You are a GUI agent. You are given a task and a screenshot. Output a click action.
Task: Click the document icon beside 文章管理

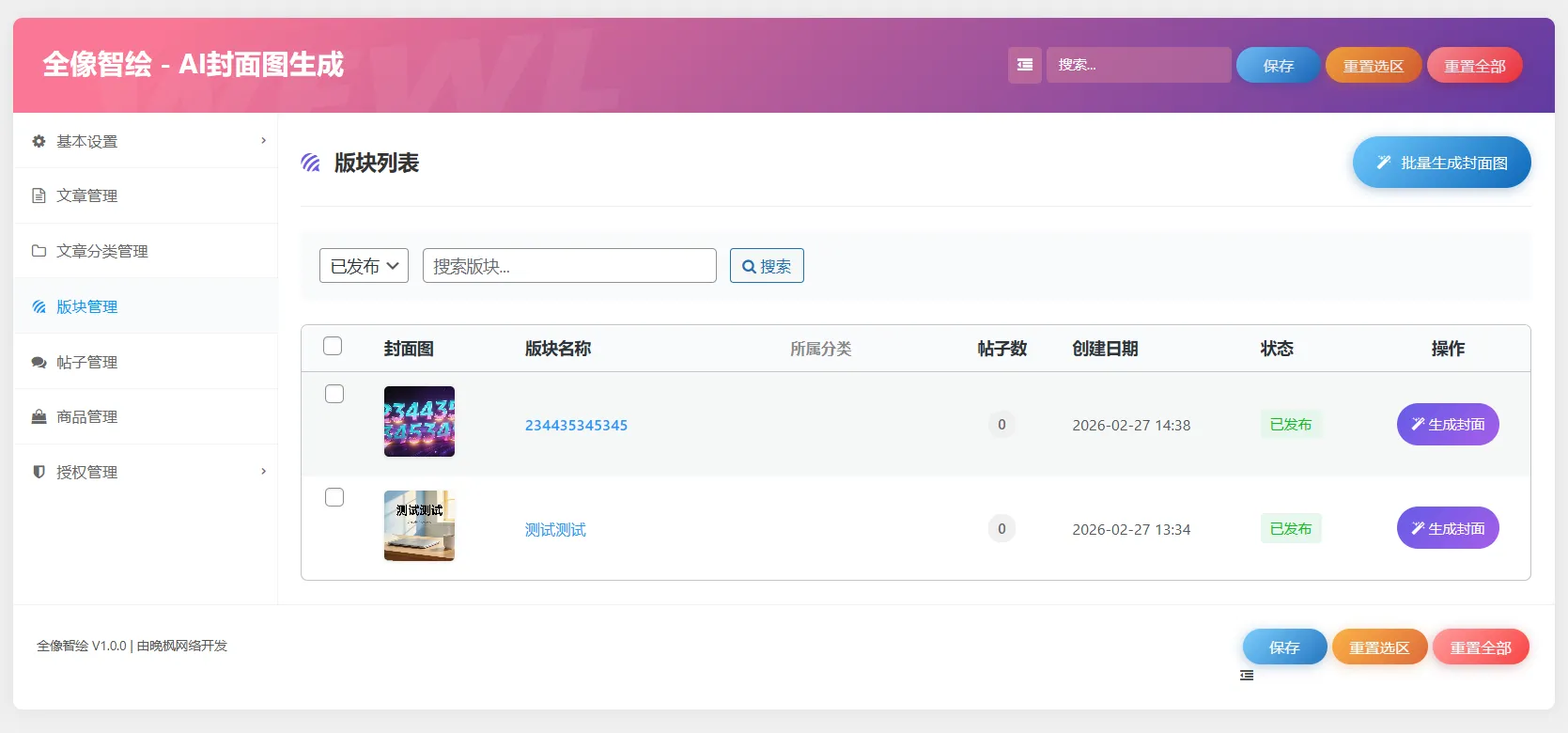tap(39, 195)
